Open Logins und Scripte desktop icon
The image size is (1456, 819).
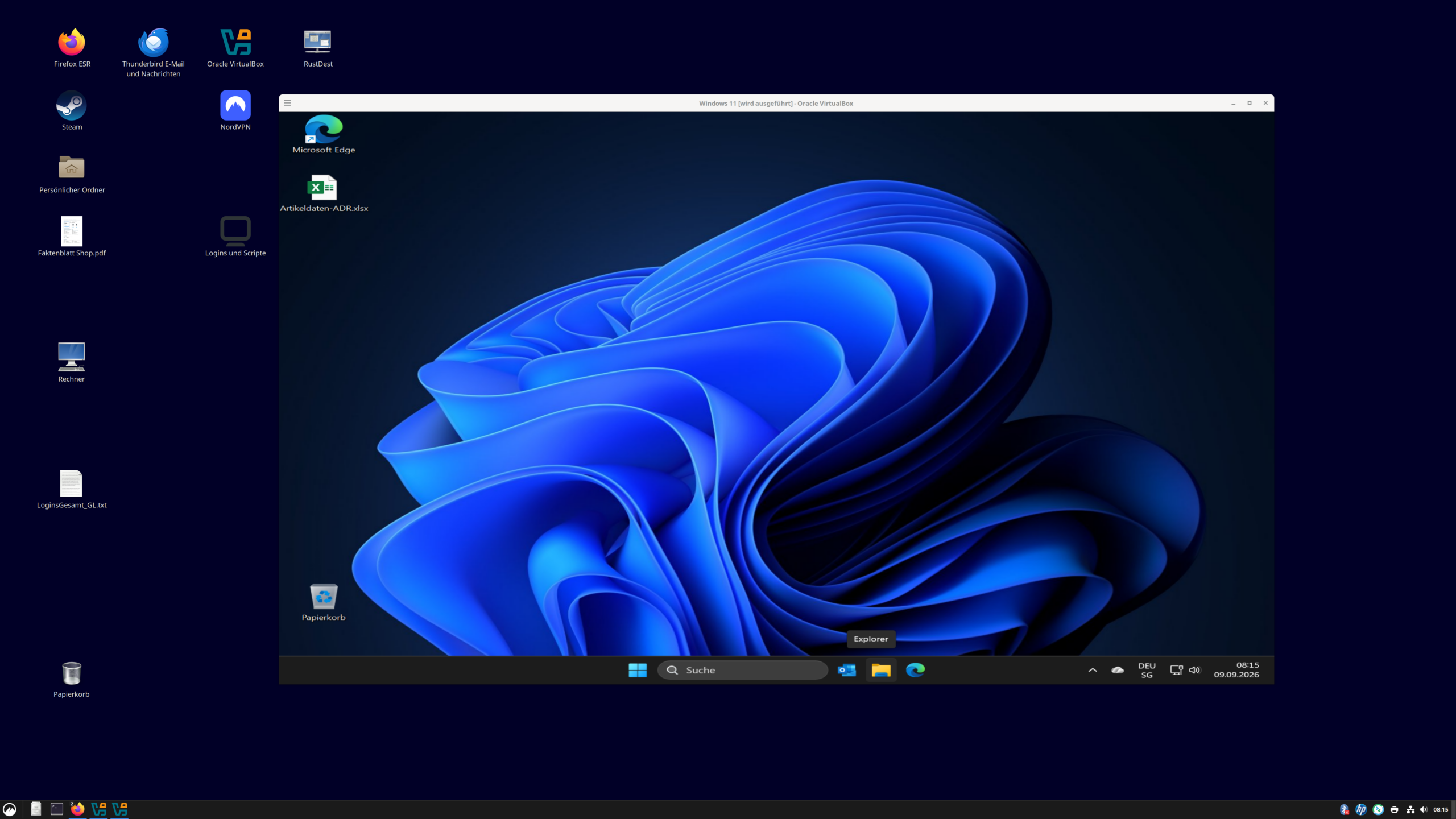(235, 237)
